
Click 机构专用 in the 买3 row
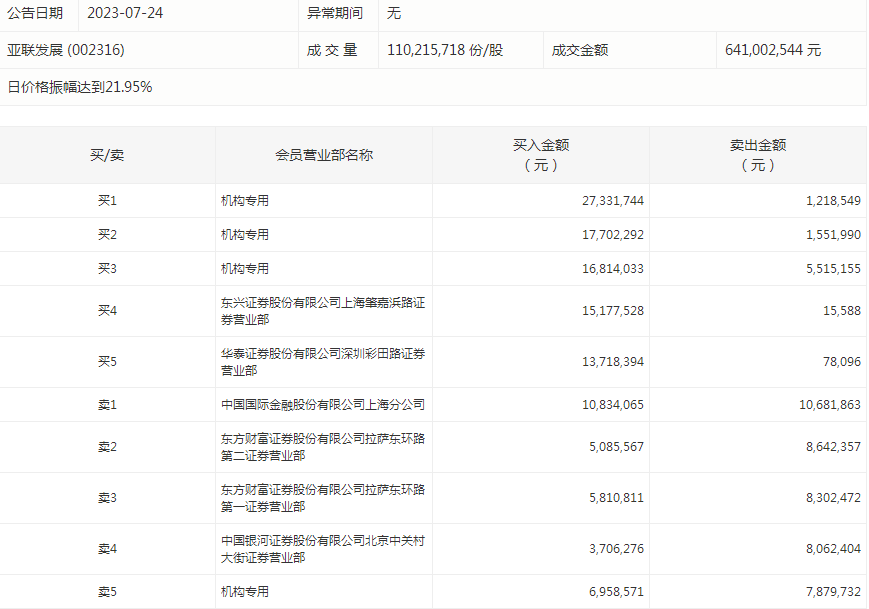[x=245, y=269]
